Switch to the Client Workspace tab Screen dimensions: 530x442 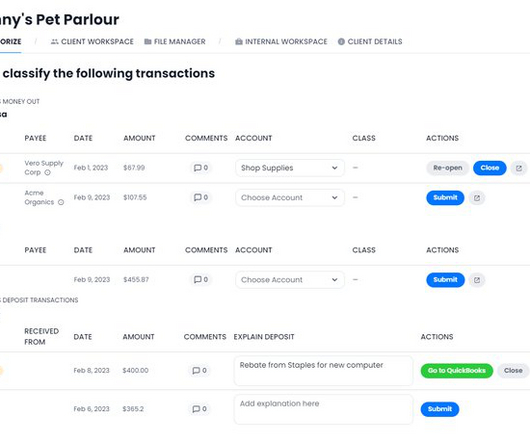tap(92, 42)
